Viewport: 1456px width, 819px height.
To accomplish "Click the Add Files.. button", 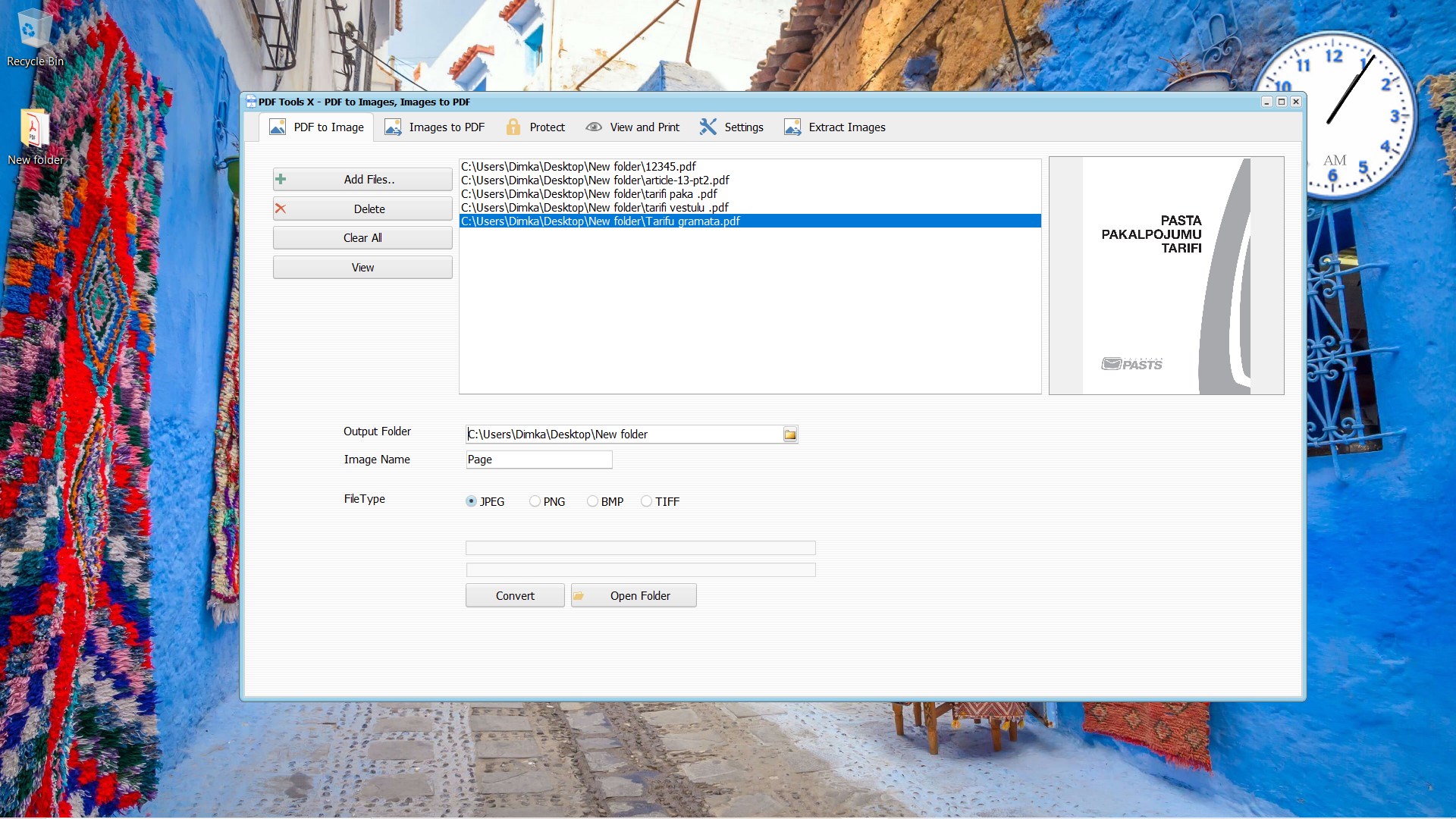I will coord(362,180).
